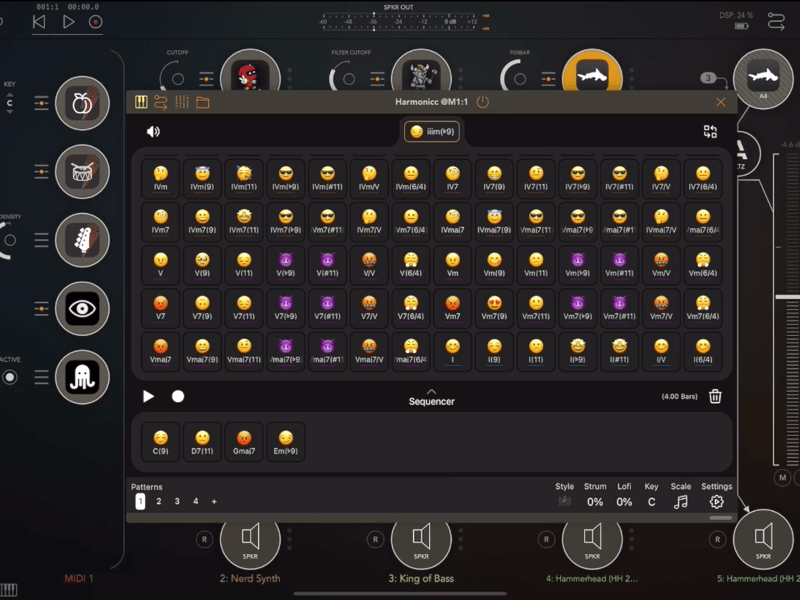Open the Scale music note icon
The image size is (800, 600).
tap(680, 502)
